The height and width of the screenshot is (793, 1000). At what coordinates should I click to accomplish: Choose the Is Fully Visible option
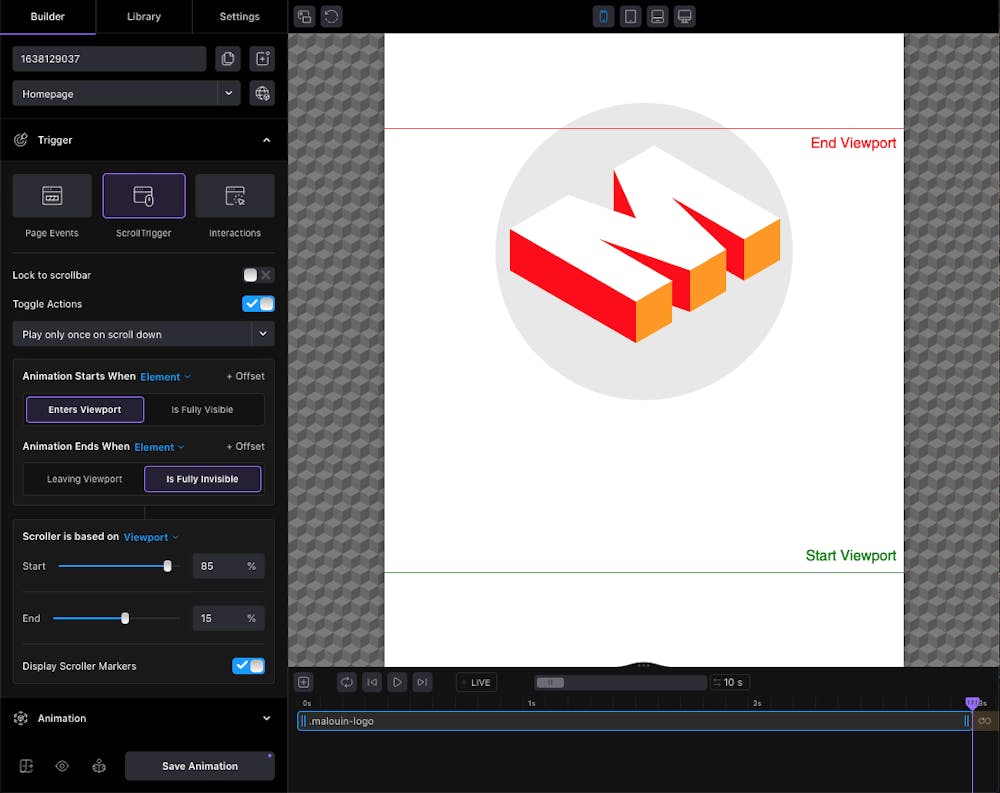click(202, 410)
